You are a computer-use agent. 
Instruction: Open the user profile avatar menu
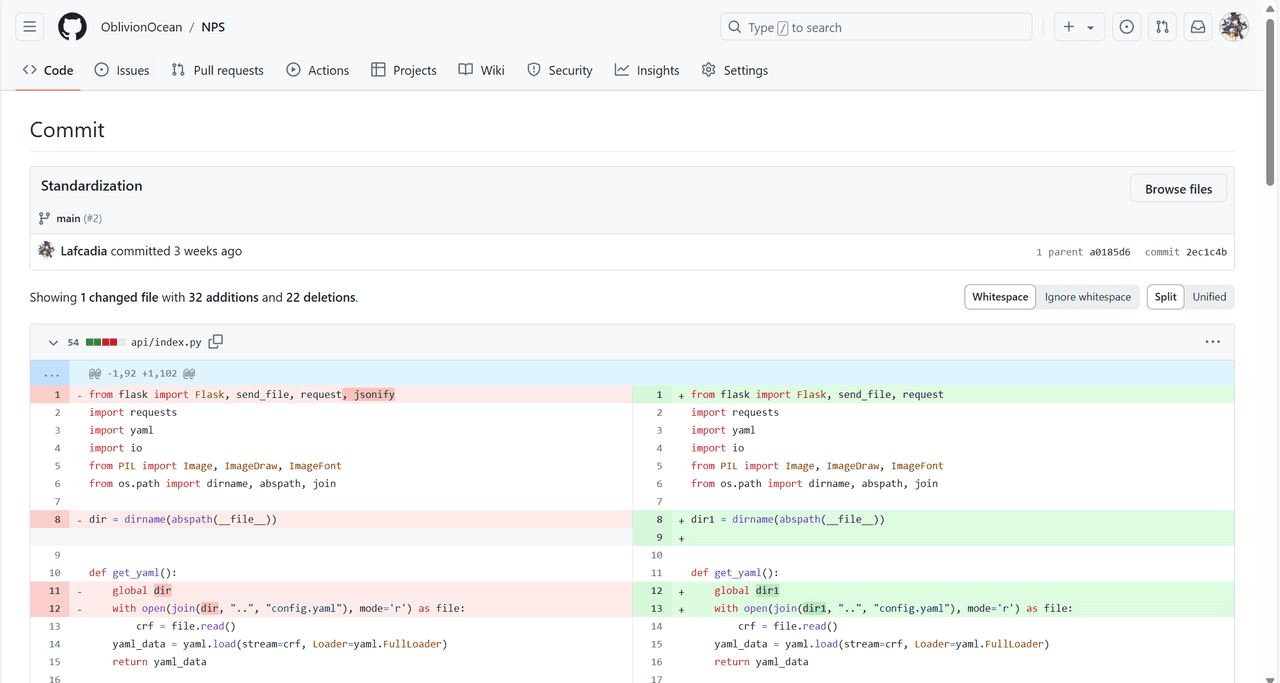pos(1234,27)
